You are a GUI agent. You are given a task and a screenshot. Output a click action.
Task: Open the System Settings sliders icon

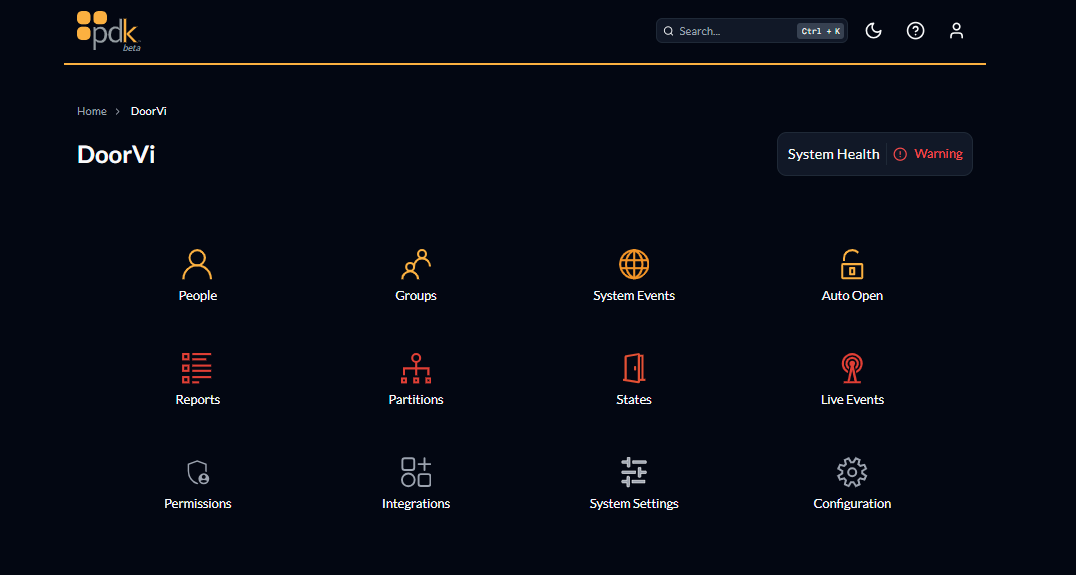(634, 472)
